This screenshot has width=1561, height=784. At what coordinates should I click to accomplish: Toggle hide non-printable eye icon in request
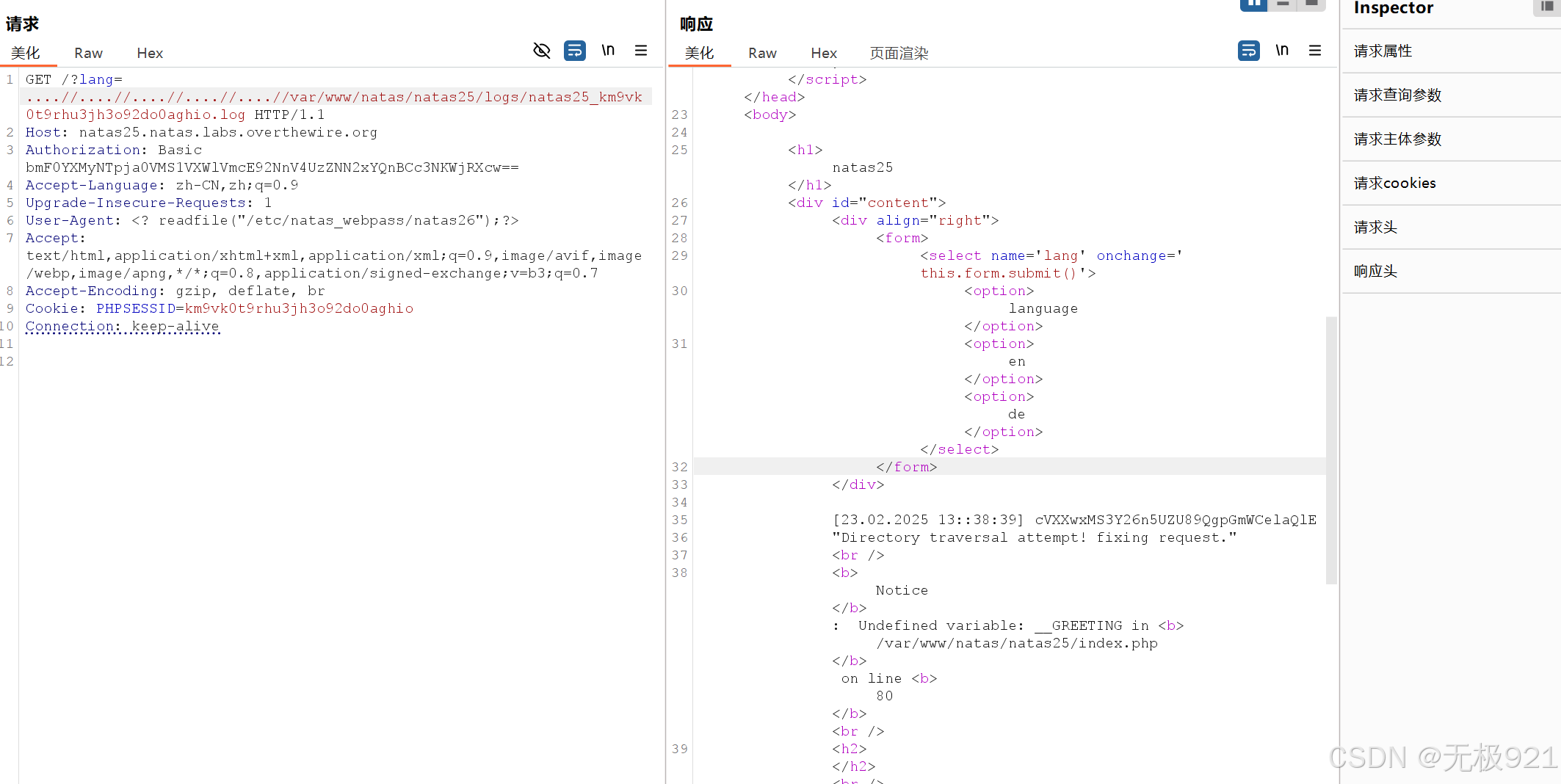click(542, 51)
